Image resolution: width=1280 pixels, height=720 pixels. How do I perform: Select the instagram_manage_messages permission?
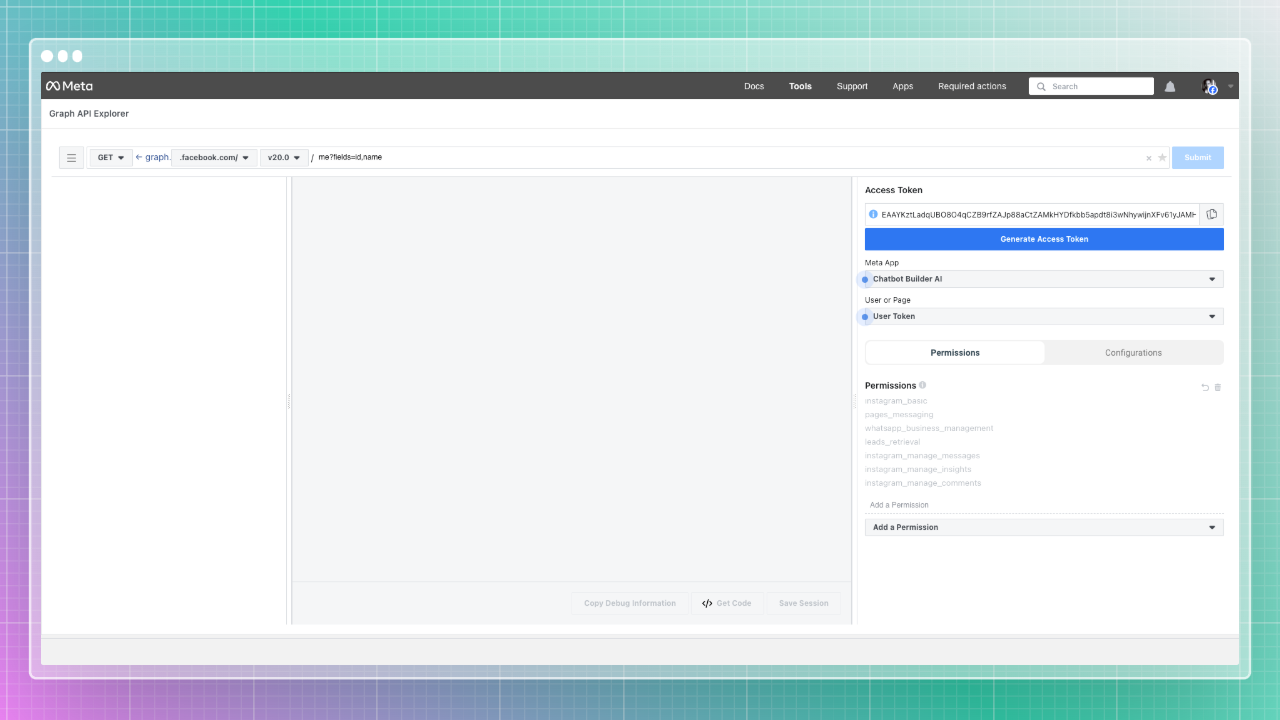pyautogui.click(x=922, y=456)
